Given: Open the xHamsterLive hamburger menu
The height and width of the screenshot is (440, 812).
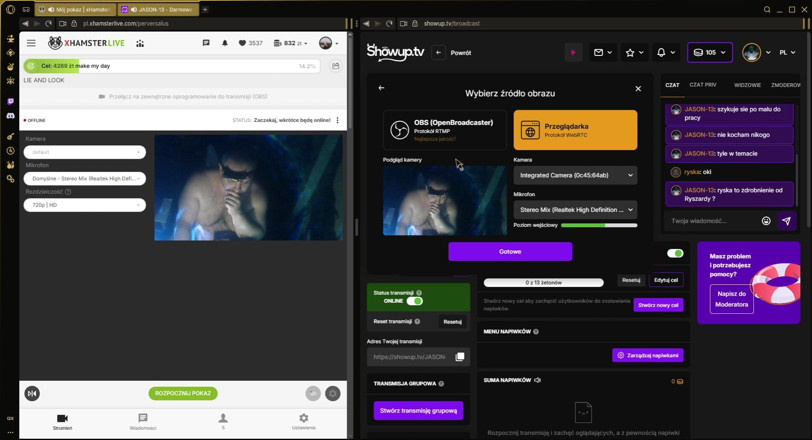Looking at the screenshot, I should coord(31,43).
